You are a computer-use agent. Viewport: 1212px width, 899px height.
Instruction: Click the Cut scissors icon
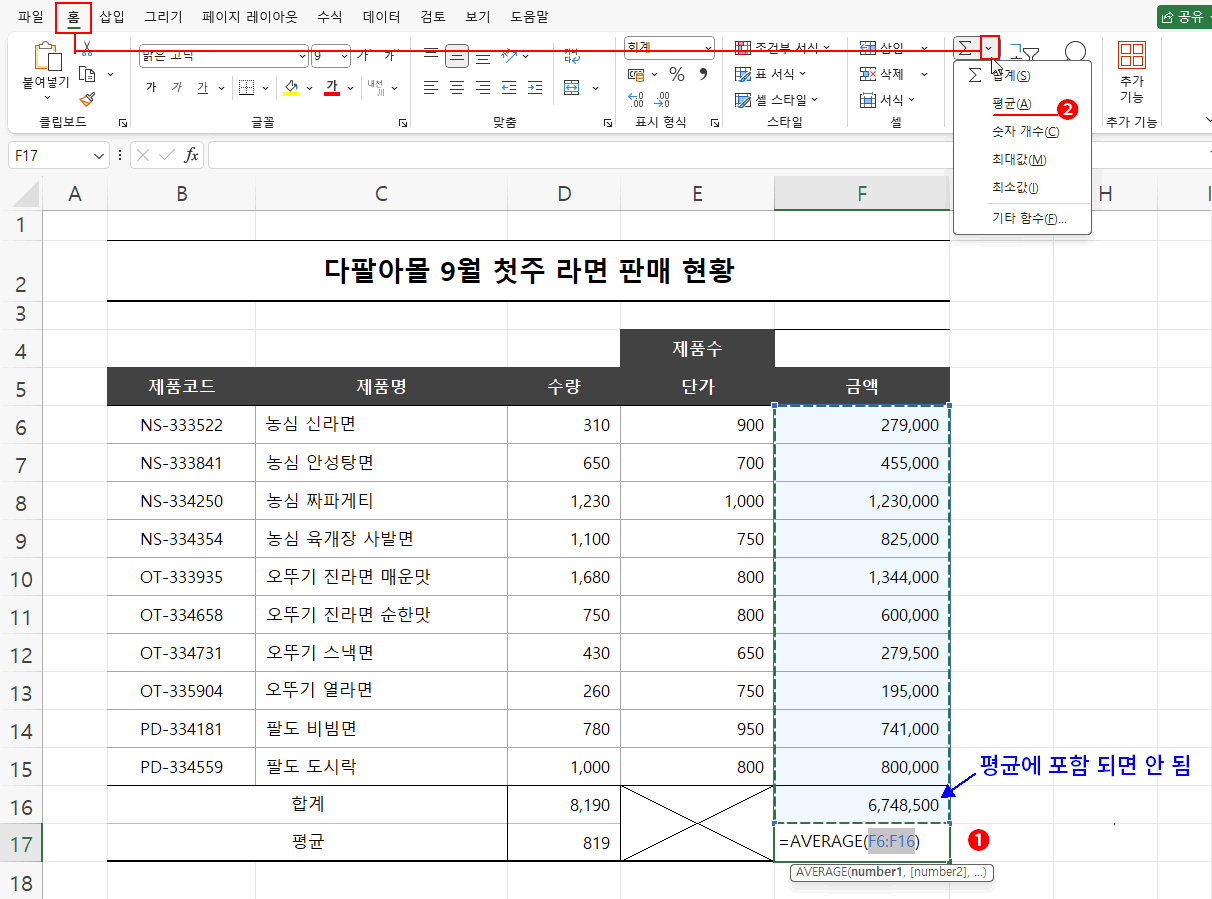87,48
